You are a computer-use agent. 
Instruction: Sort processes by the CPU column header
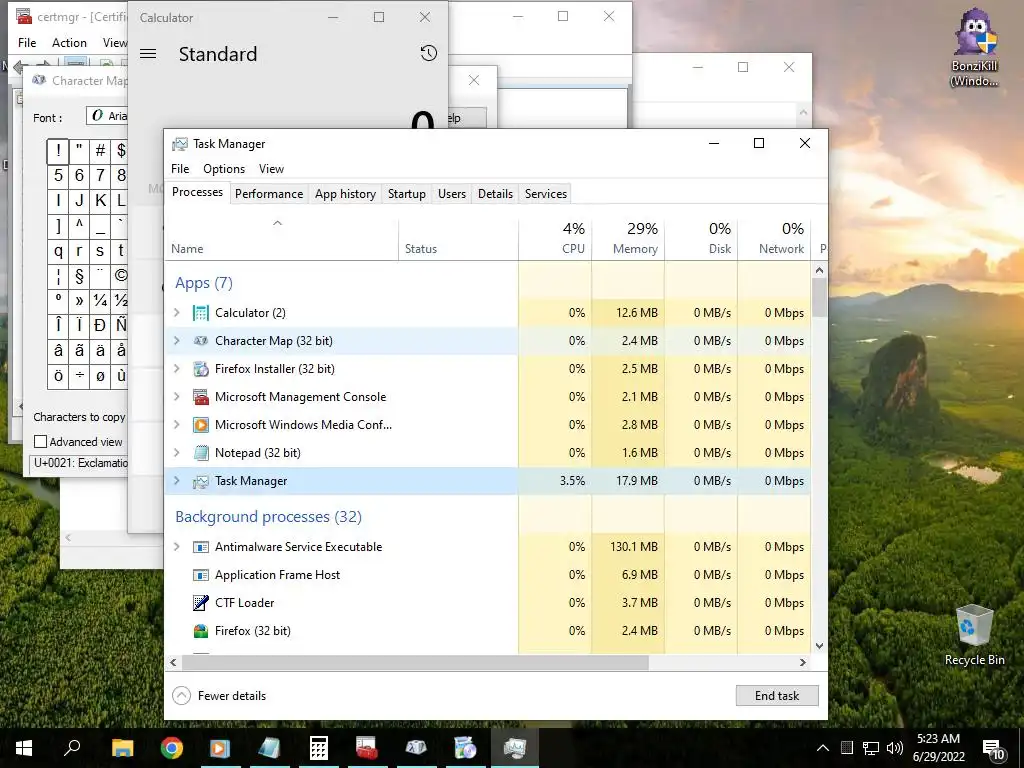tap(556, 239)
